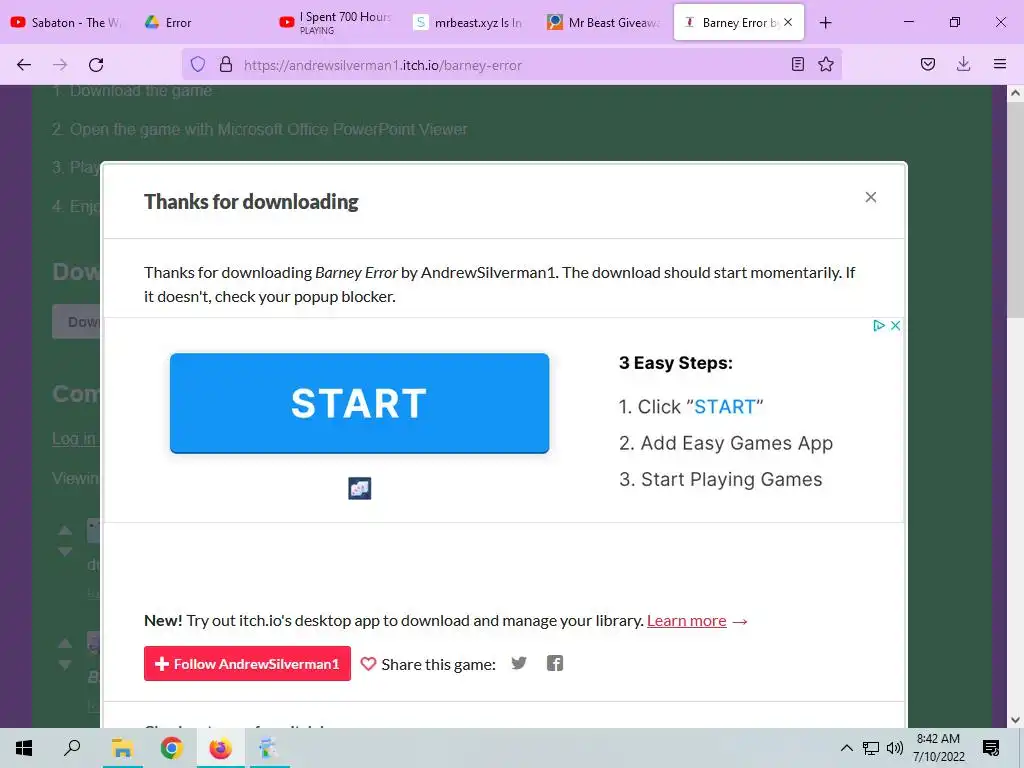This screenshot has height=768, width=1024.
Task: Open the tracking protection shield icon
Action: tap(198, 65)
